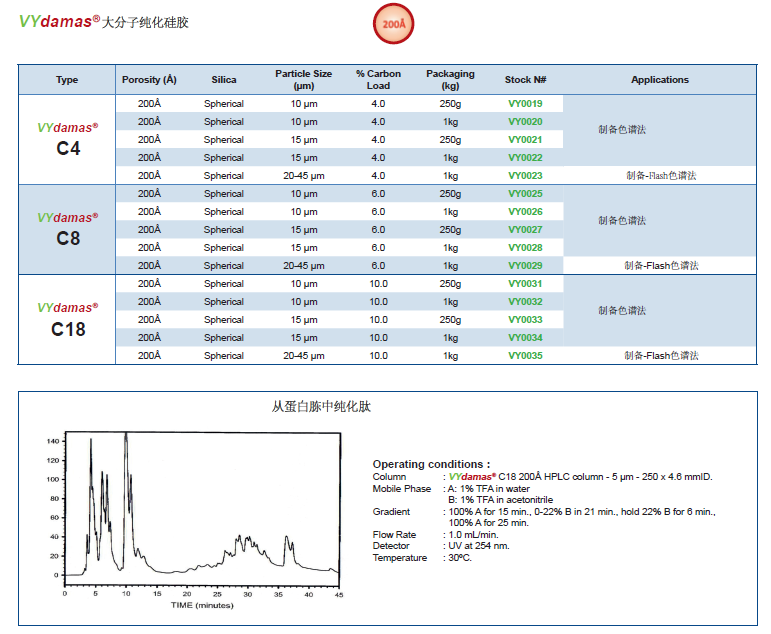Viewport: 771px width, 634px height.
Task: Click the 140 tick on the chart Y axis
Action: tap(53, 441)
